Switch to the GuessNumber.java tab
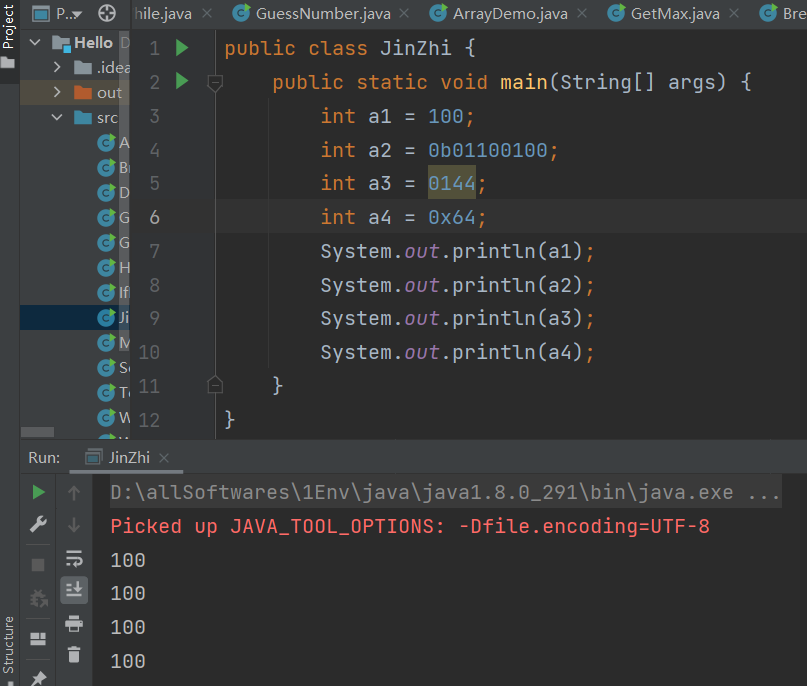 coord(323,14)
